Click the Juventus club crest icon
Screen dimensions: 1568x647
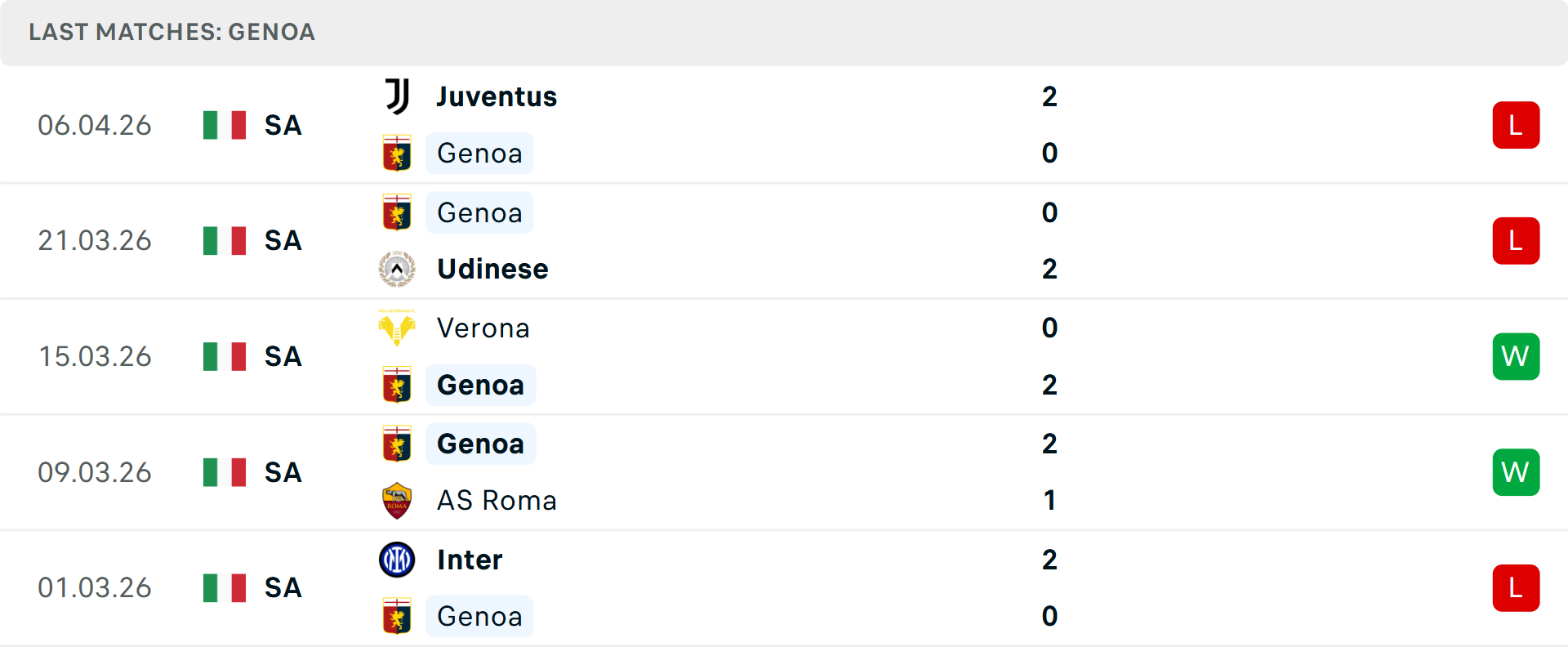pyautogui.click(x=397, y=96)
